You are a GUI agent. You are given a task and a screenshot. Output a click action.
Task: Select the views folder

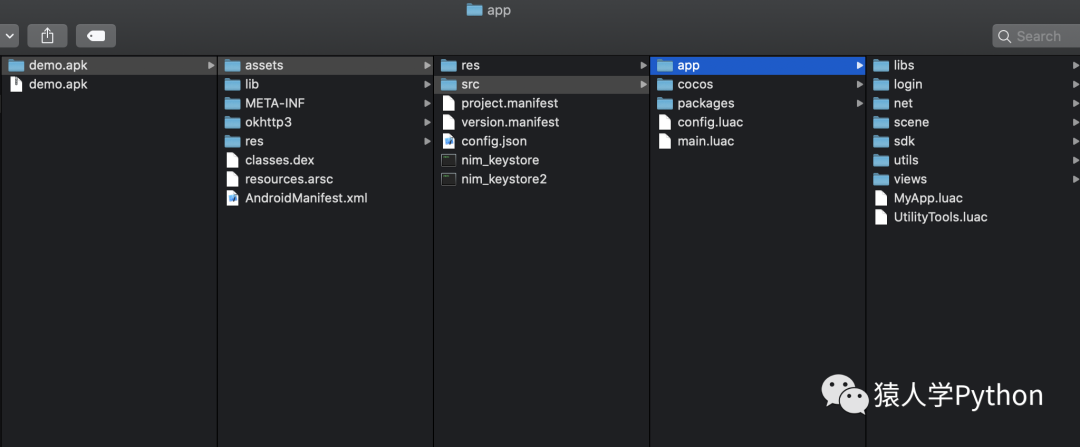click(973, 179)
